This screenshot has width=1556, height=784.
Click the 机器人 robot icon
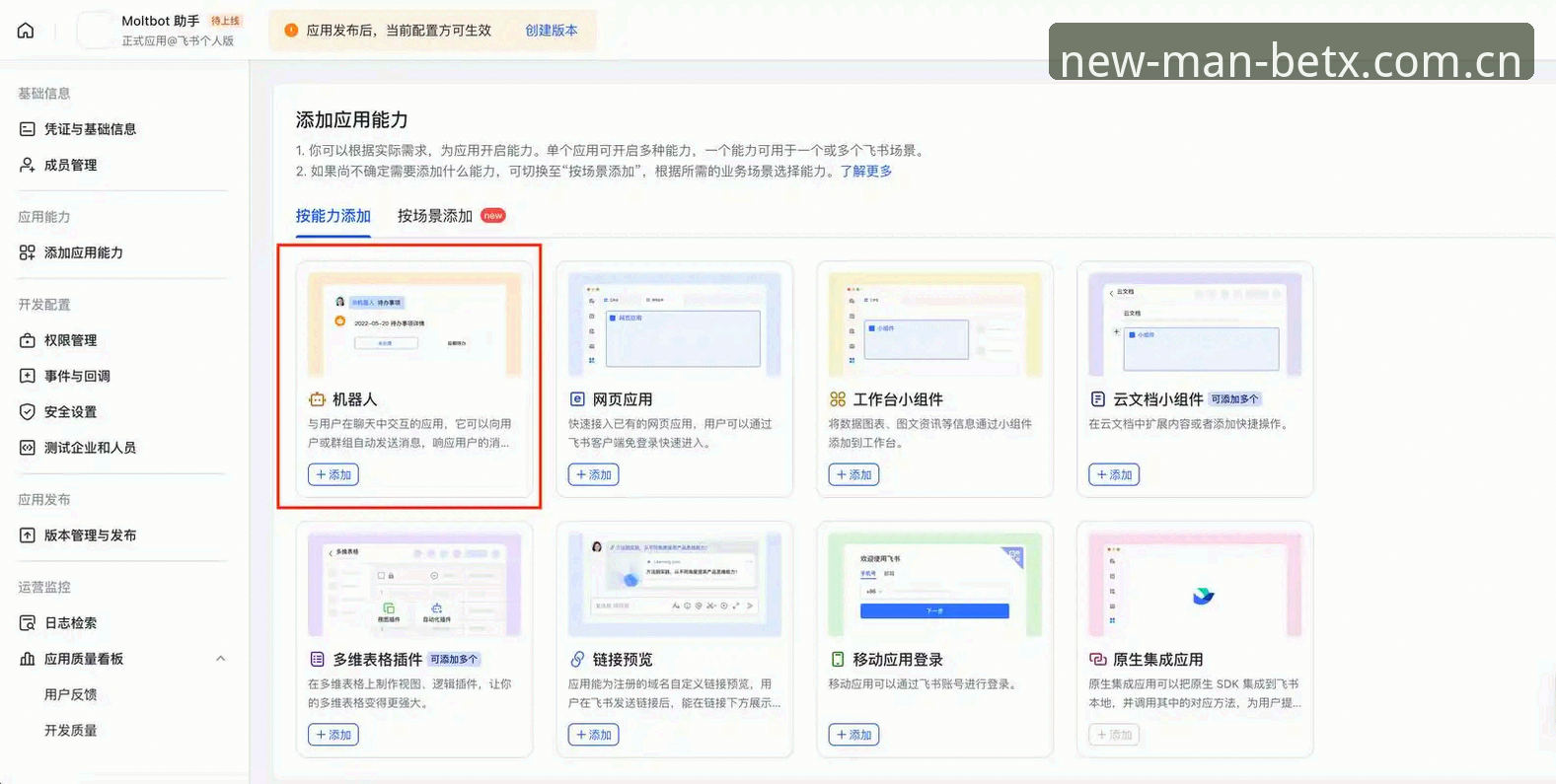coord(317,399)
